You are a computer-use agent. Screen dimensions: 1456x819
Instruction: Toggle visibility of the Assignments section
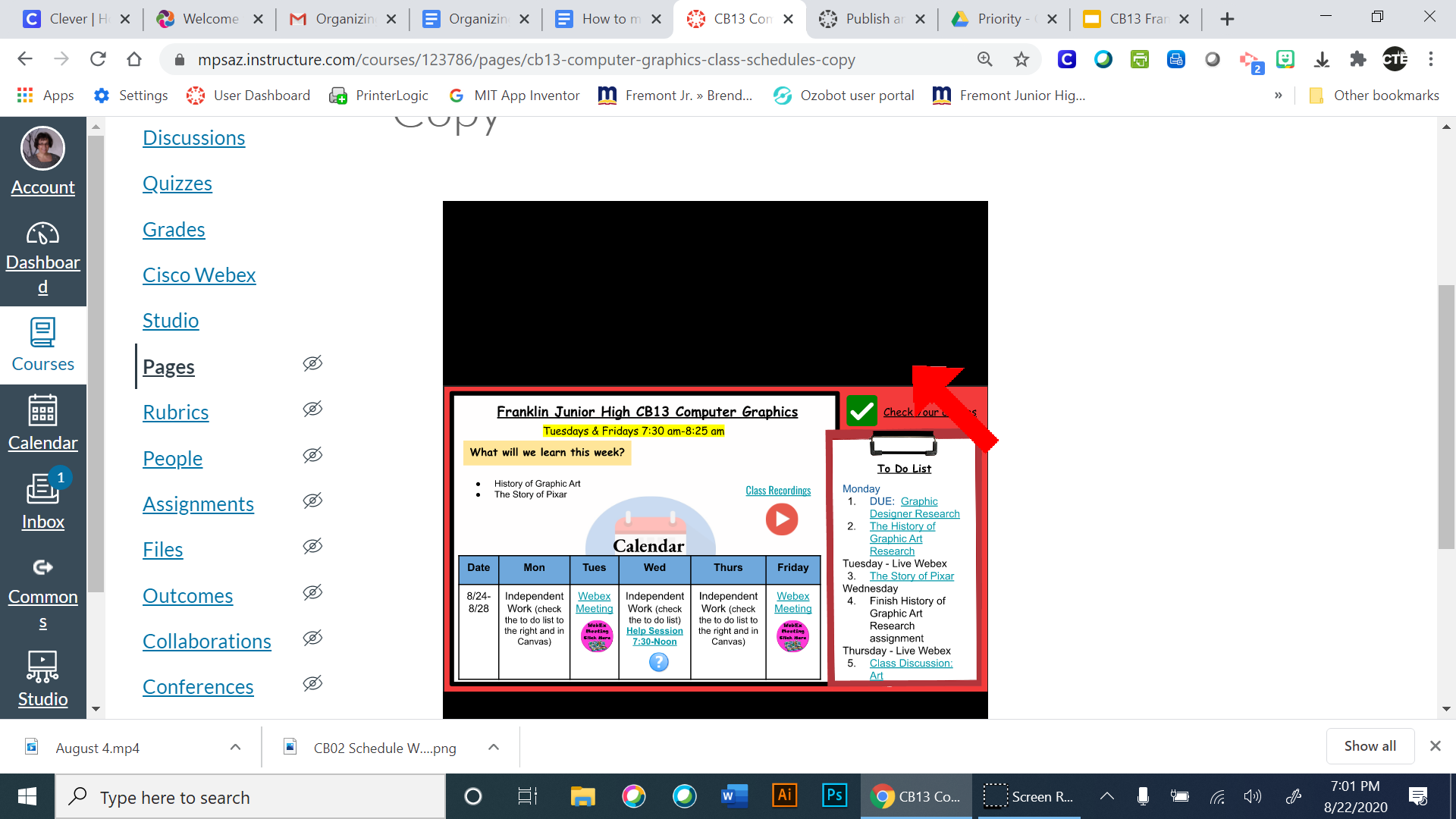[312, 500]
